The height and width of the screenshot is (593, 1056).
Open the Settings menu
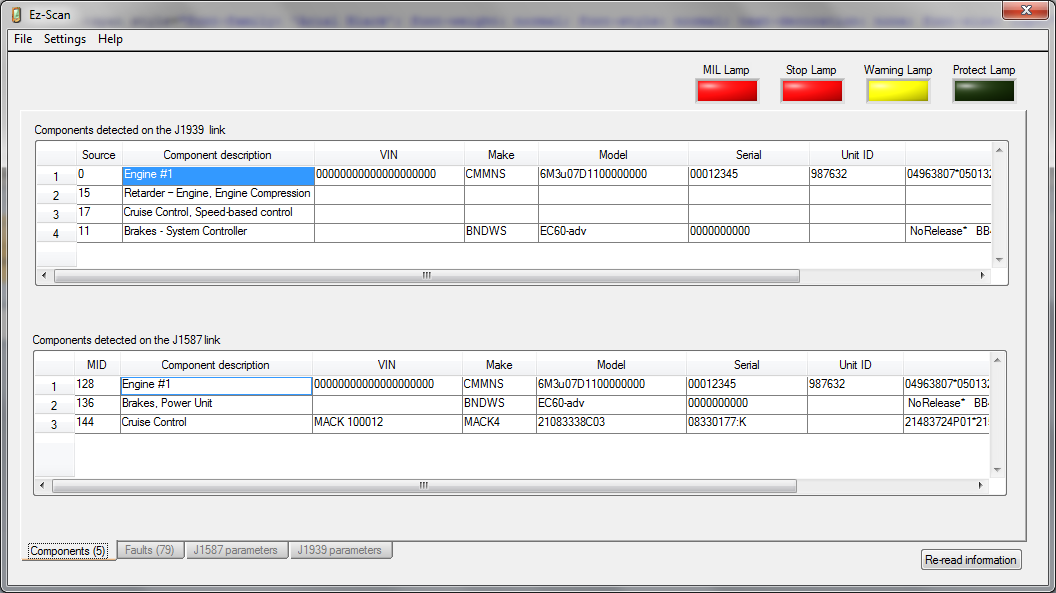pyautogui.click(x=65, y=39)
